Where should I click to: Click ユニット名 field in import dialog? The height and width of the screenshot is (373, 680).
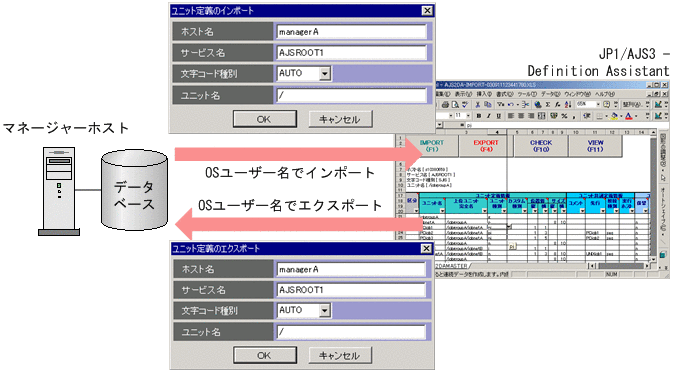coord(351,95)
